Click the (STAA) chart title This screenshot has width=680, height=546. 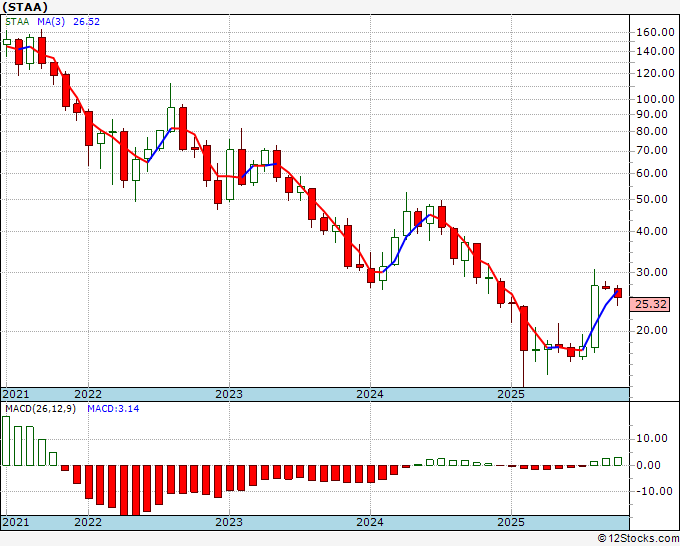click(25, 7)
